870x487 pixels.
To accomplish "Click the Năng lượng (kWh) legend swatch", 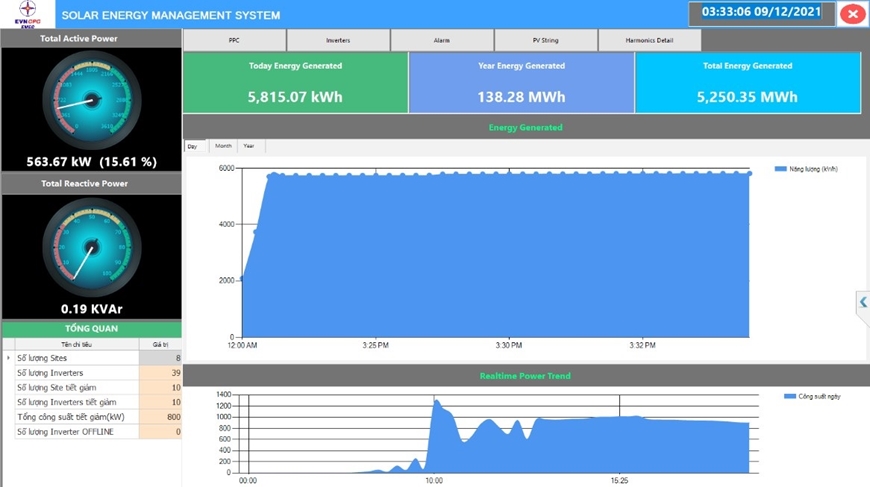I will (x=781, y=170).
